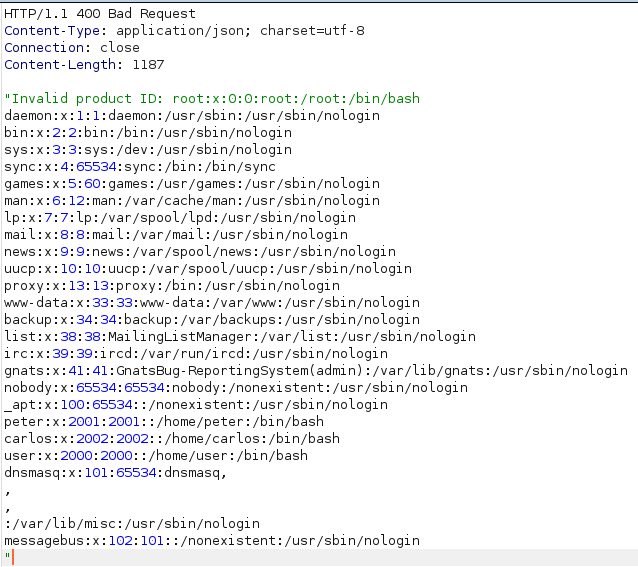Click the list:x:38:38 MailingListManager line

click(240, 337)
